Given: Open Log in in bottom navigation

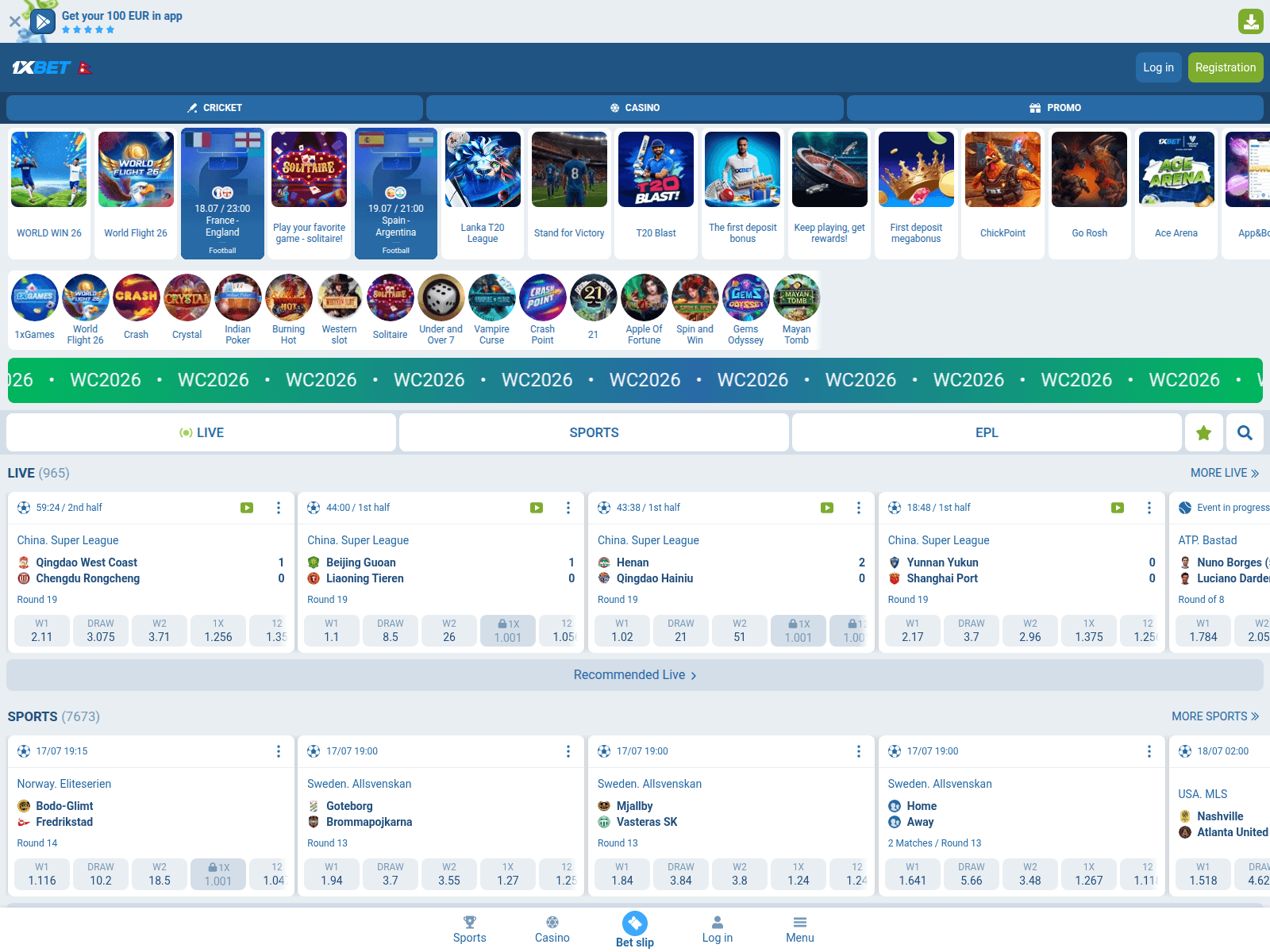Looking at the screenshot, I should pyautogui.click(x=718, y=929).
